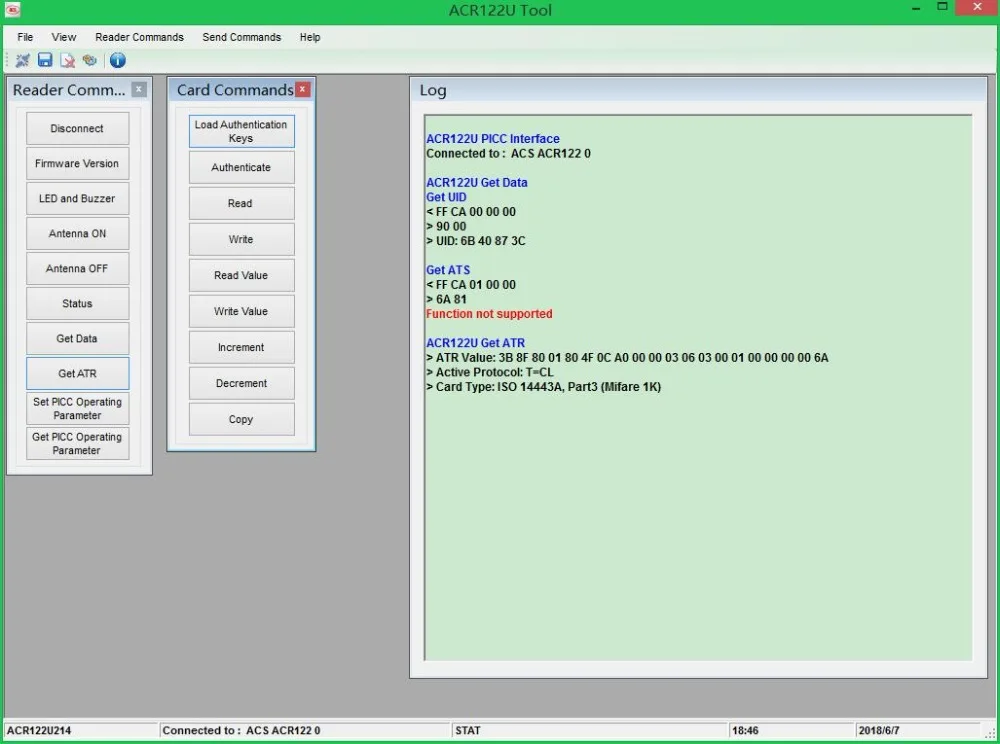Click the Status button
Screen dimensions: 1000x744
(77, 303)
